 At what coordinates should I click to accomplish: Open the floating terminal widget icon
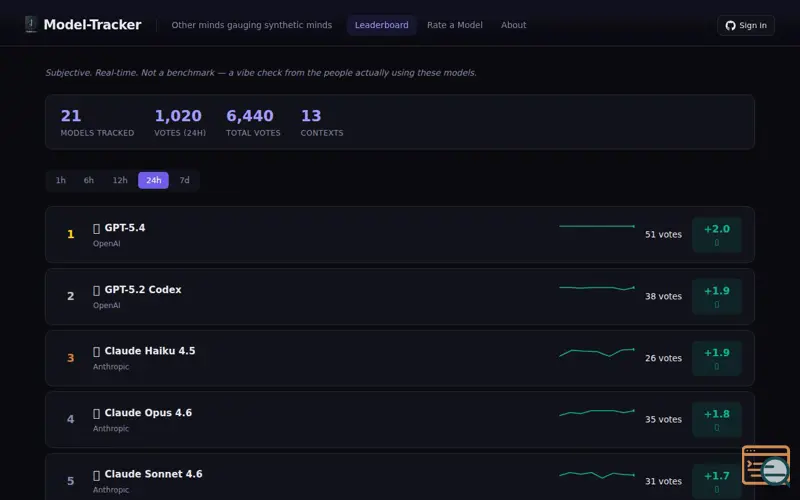pos(766,465)
